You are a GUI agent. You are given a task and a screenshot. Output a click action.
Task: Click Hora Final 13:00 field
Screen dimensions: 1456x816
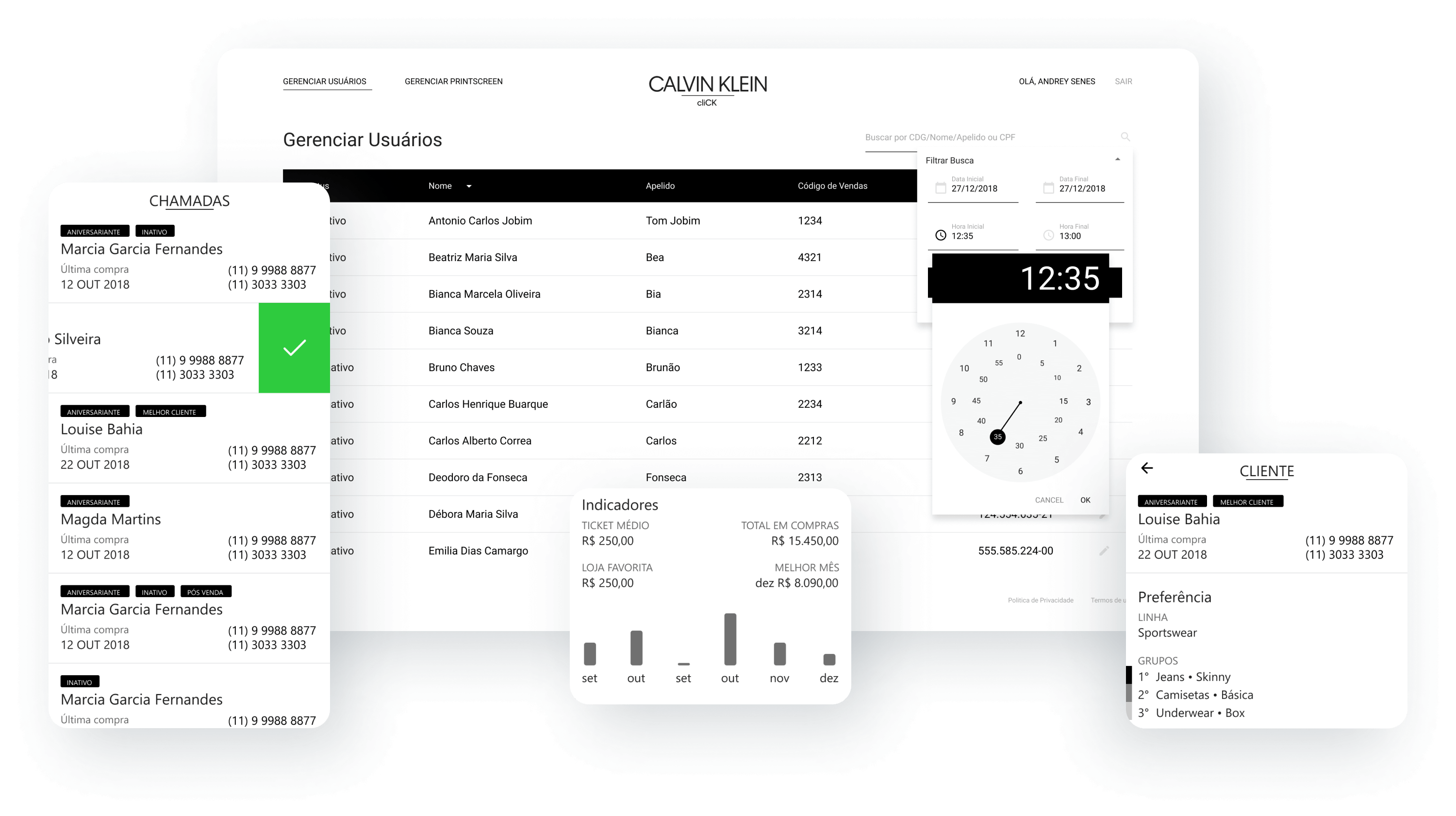click(1080, 236)
